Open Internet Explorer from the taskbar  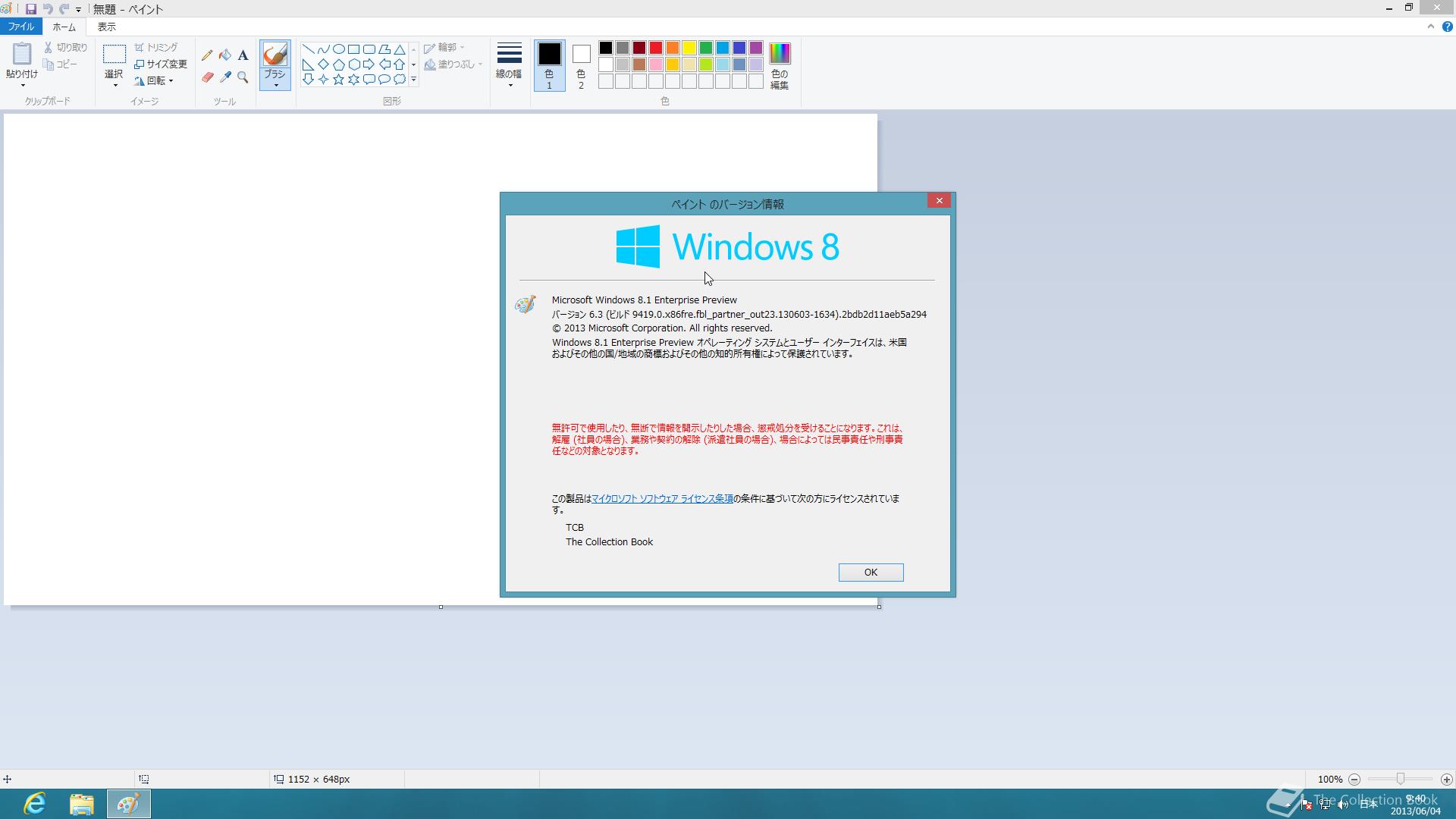click(x=35, y=803)
